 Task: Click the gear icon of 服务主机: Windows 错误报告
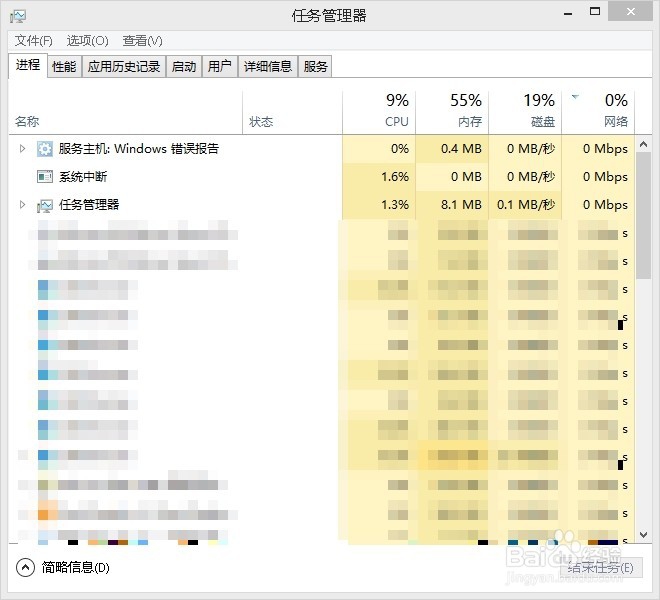[45, 149]
